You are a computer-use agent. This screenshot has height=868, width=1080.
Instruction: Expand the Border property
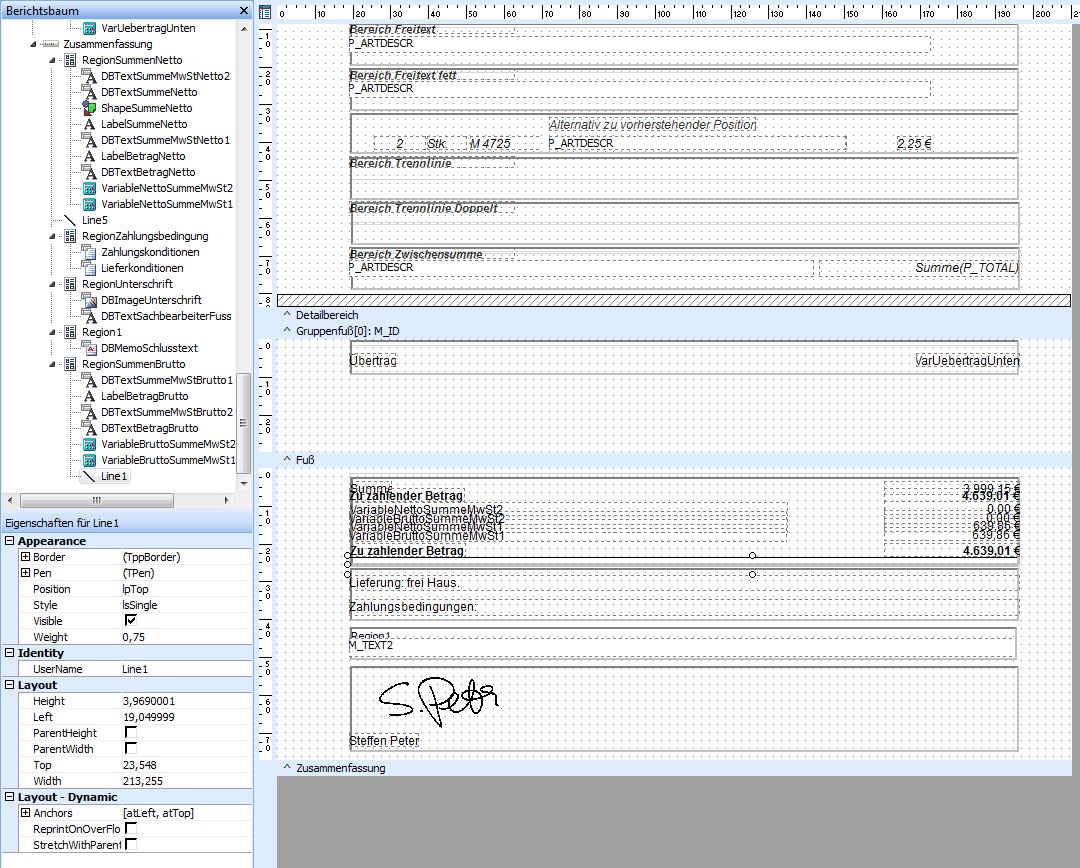click(25, 557)
